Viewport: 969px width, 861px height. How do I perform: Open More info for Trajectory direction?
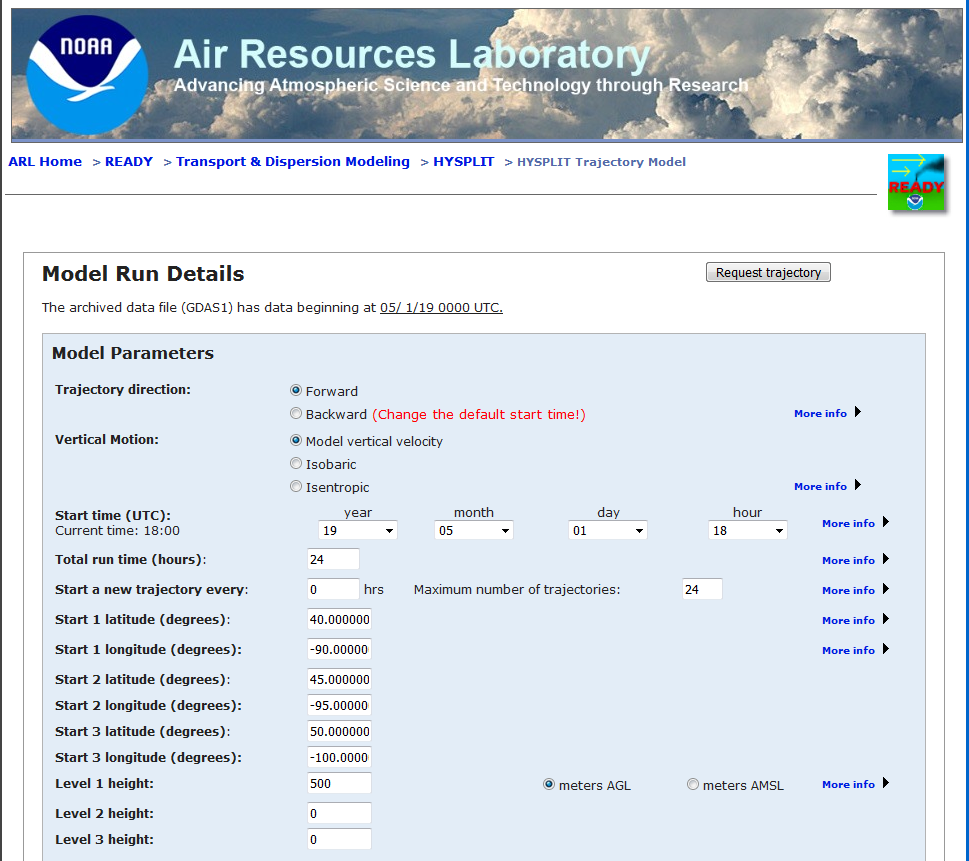(x=820, y=414)
